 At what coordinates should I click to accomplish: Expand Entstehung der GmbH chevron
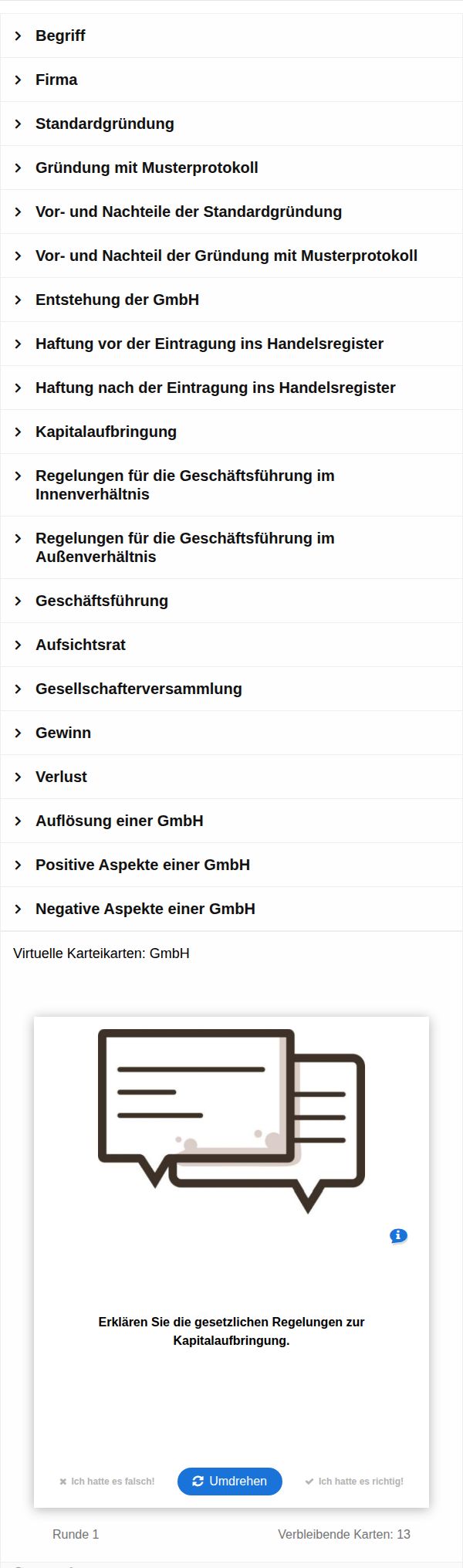pyautogui.click(x=19, y=300)
